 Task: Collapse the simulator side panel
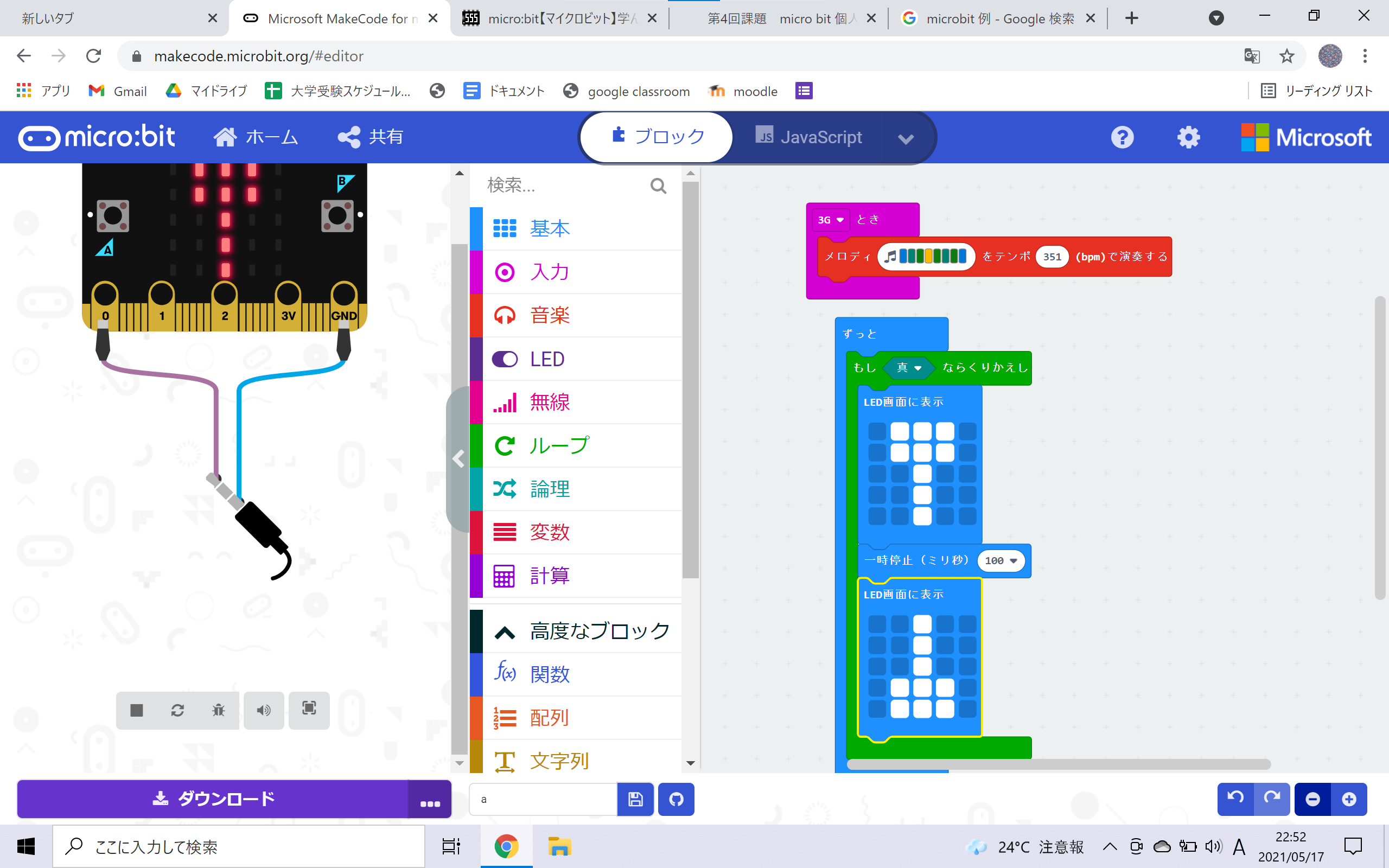[458, 459]
